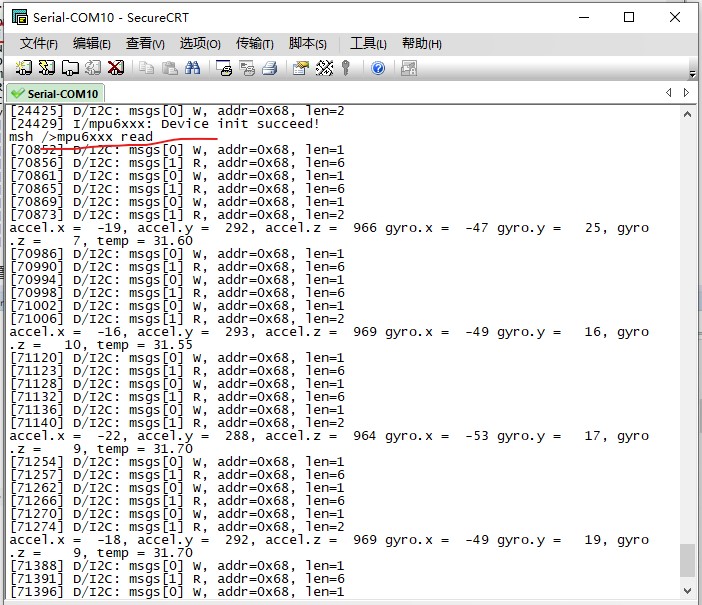Click the terminal scrollbar up arrow

pyautogui.click(x=687, y=114)
